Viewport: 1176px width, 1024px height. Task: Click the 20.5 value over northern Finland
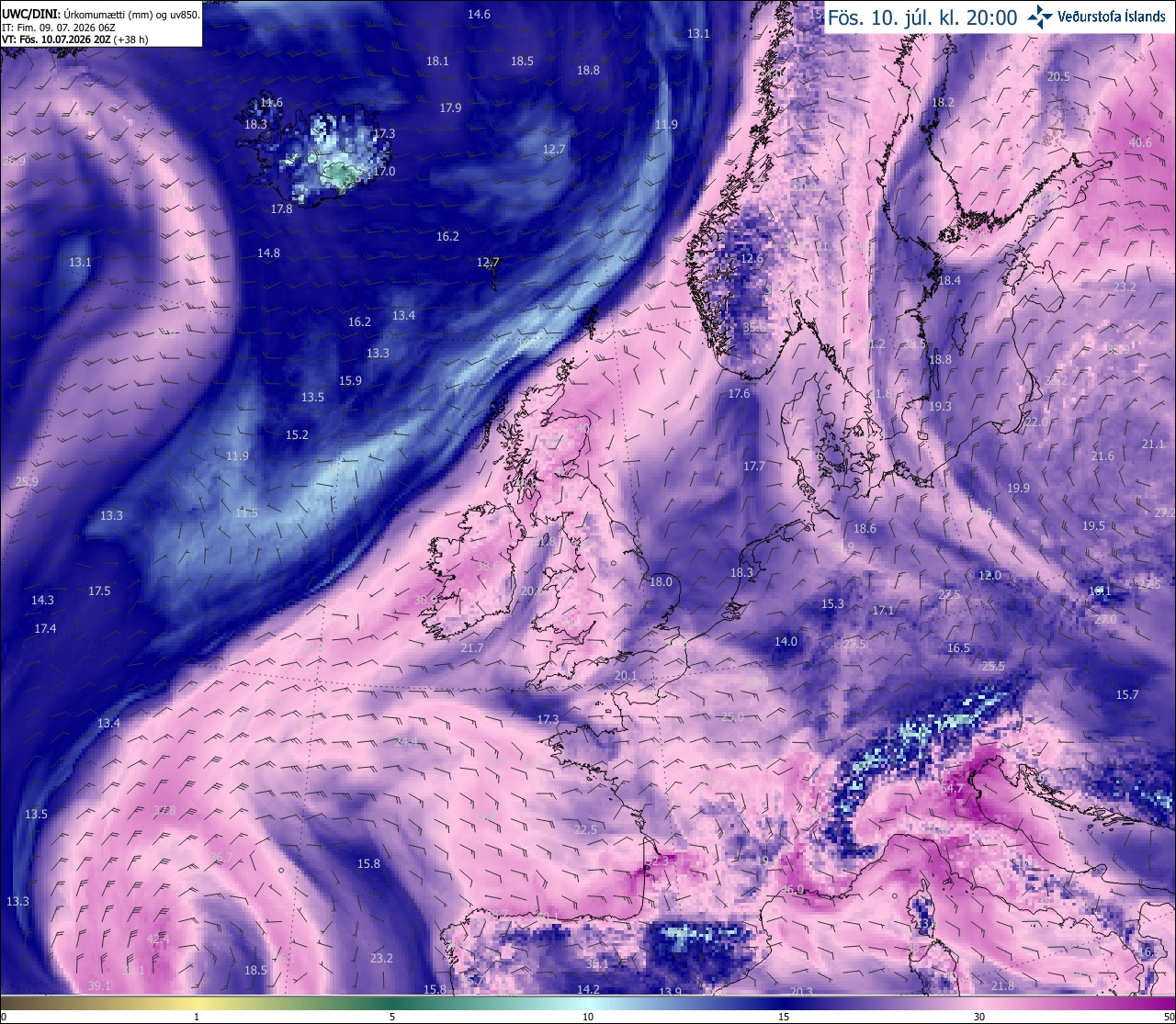1058,77
